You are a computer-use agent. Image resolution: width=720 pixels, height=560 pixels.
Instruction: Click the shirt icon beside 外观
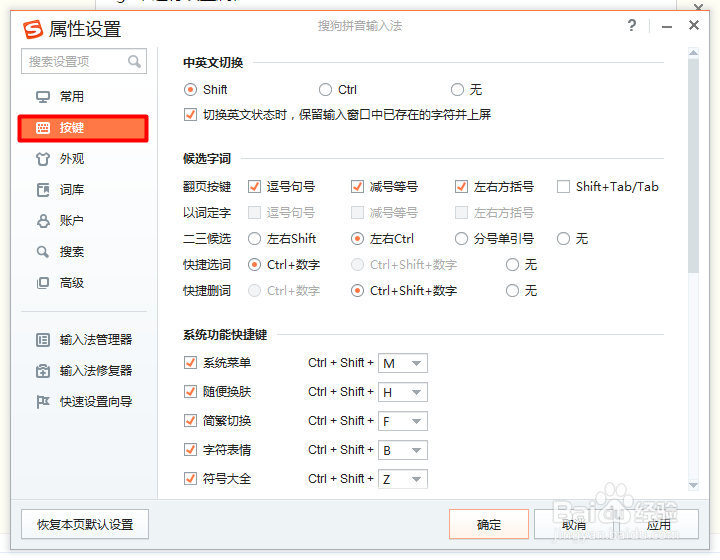pyautogui.click(x=43, y=159)
